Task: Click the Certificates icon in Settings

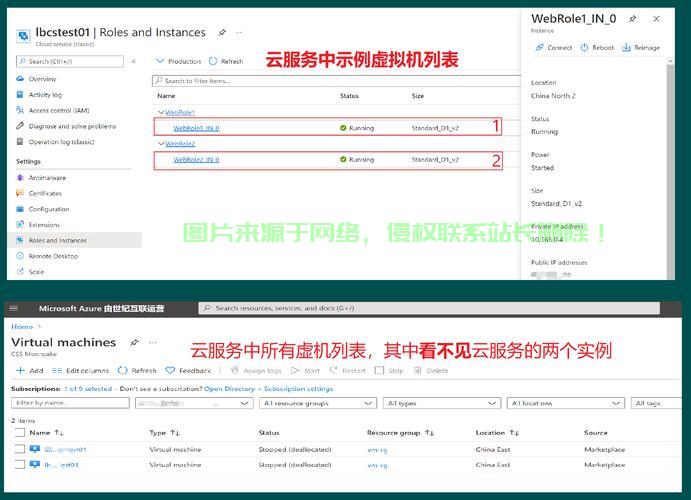Action: tap(20, 193)
